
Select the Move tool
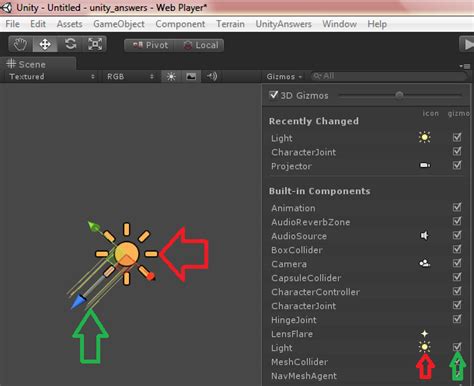(x=45, y=44)
